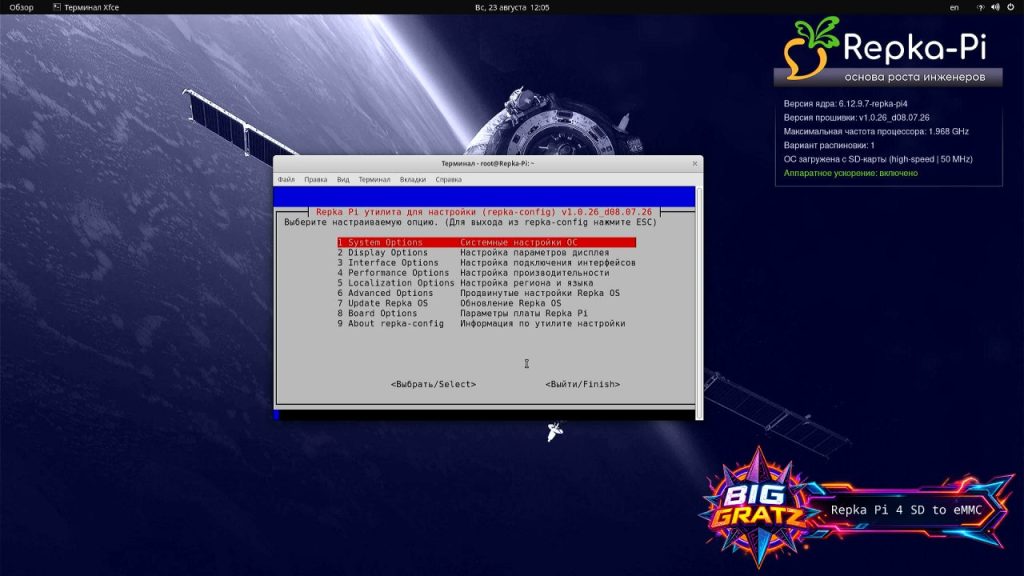
Task: Open the date and time calendar
Action: tap(512, 7)
